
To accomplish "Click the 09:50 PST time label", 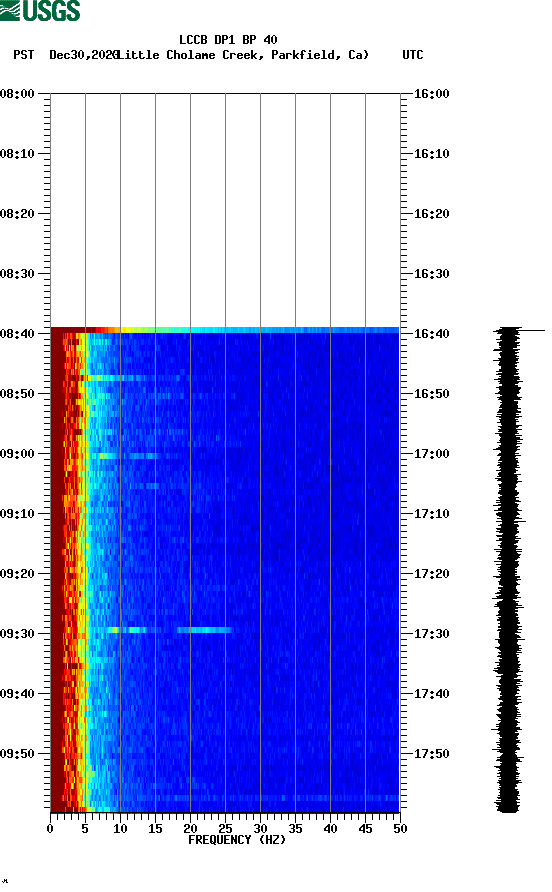I will pyautogui.click(x=17, y=754).
